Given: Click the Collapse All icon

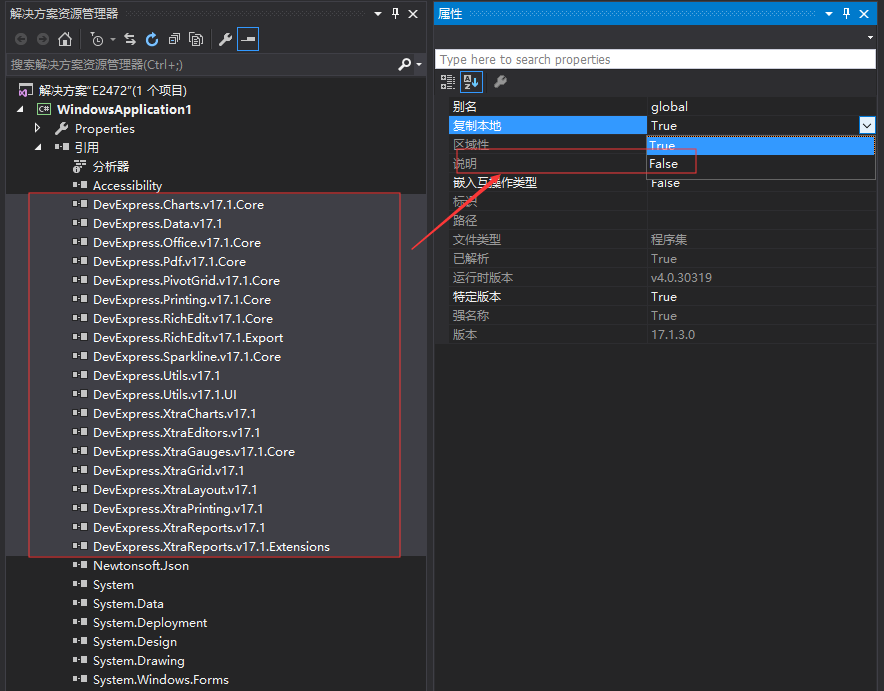Looking at the screenshot, I should pos(174,39).
